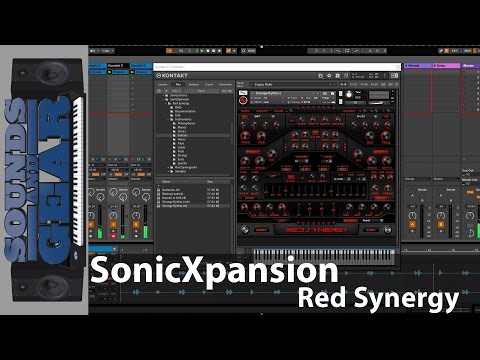The image size is (480, 360).
Task: Toggle the orange solo button on Delay channel
Action: tap(441, 225)
